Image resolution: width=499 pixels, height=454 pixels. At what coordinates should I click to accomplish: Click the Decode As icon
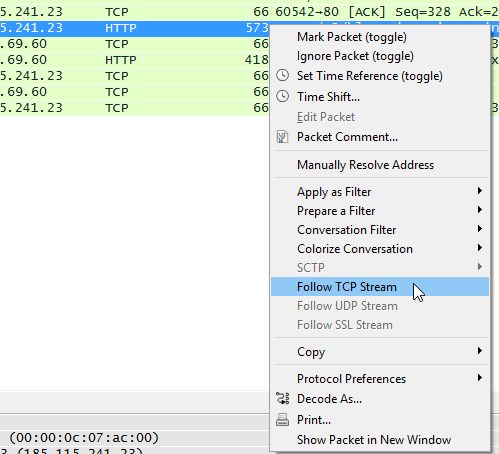tap(282, 399)
